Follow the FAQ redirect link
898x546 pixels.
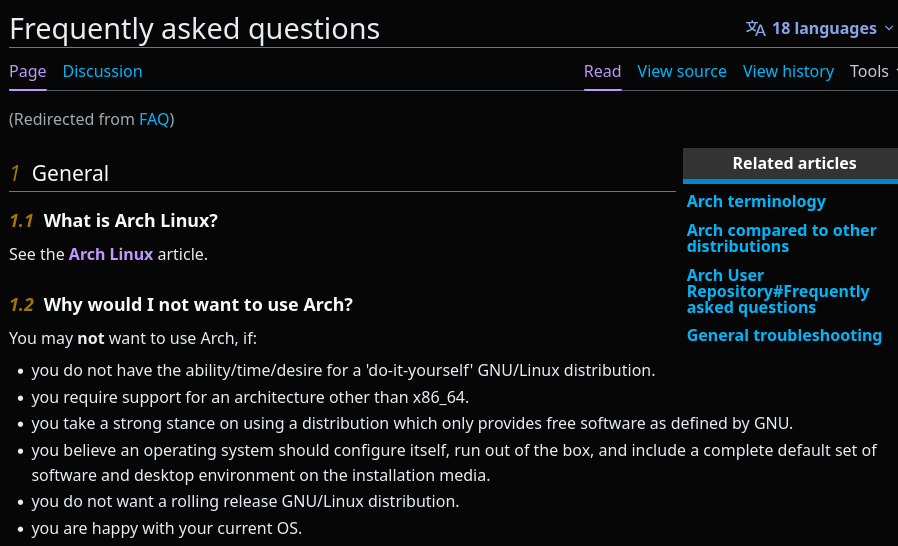(x=154, y=119)
